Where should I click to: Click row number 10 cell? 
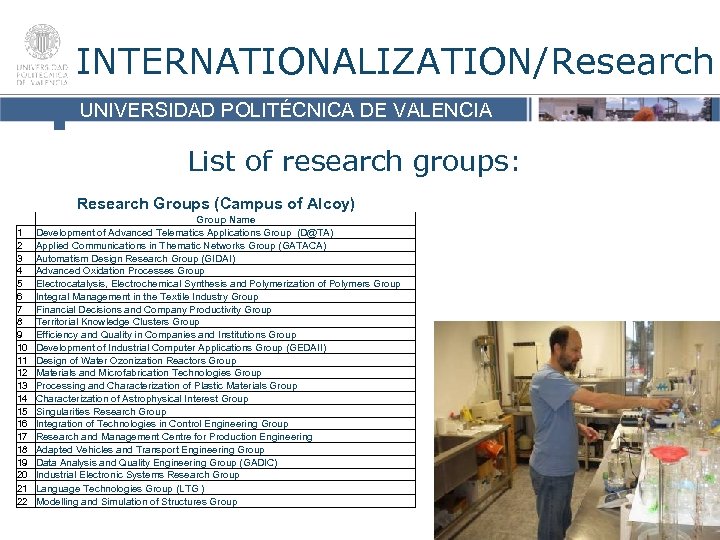point(26,347)
